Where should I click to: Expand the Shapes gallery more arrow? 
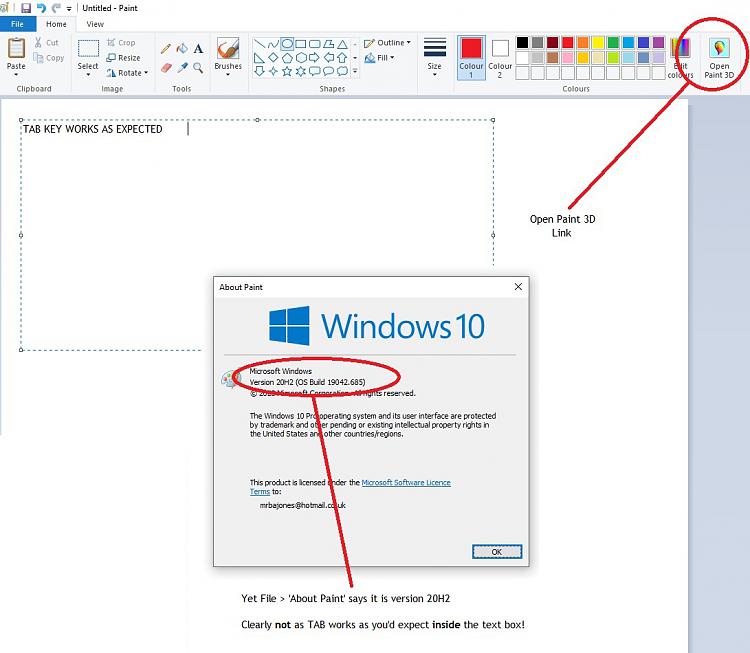[355, 71]
